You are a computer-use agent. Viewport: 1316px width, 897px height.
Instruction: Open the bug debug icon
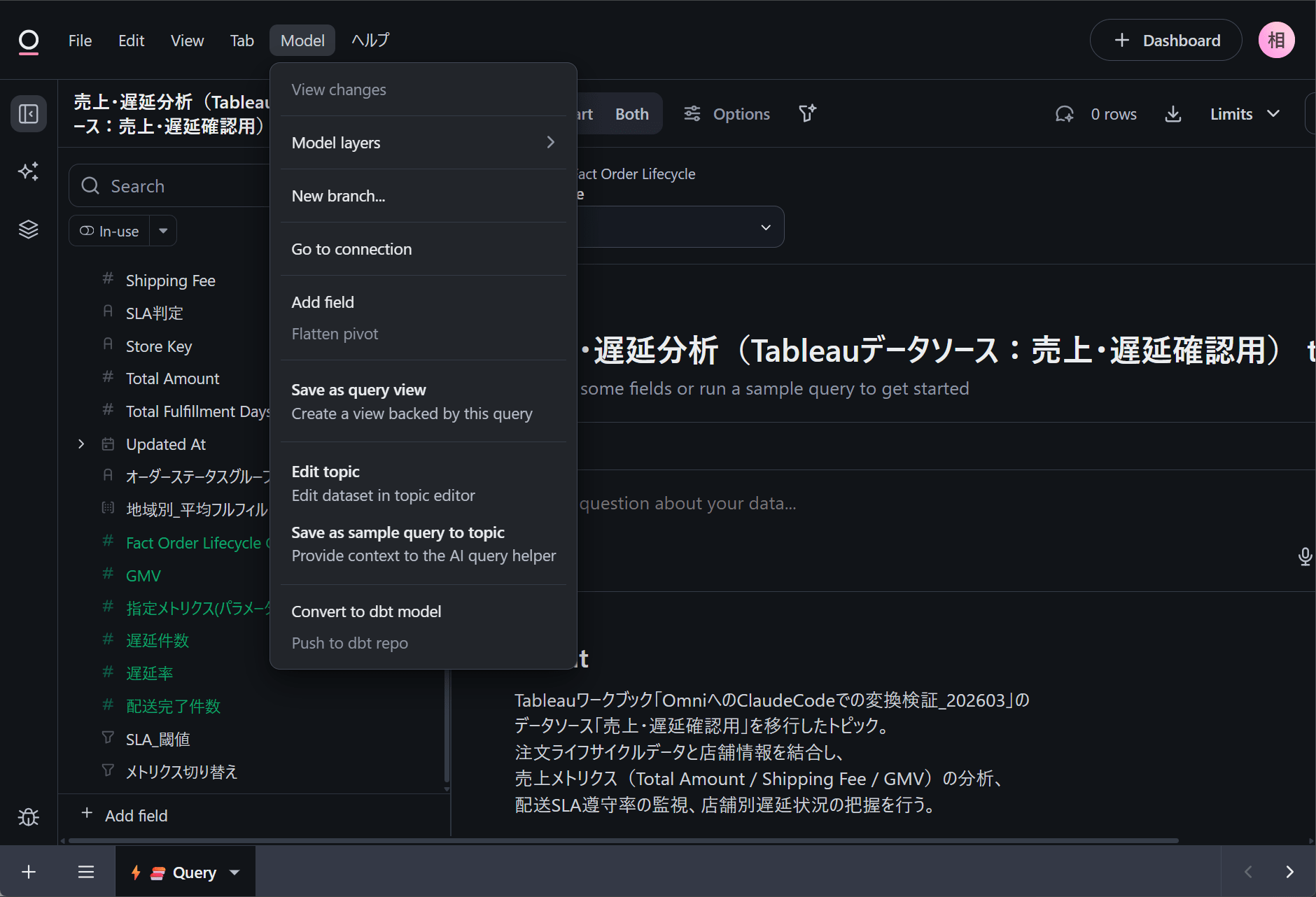tap(29, 817)
